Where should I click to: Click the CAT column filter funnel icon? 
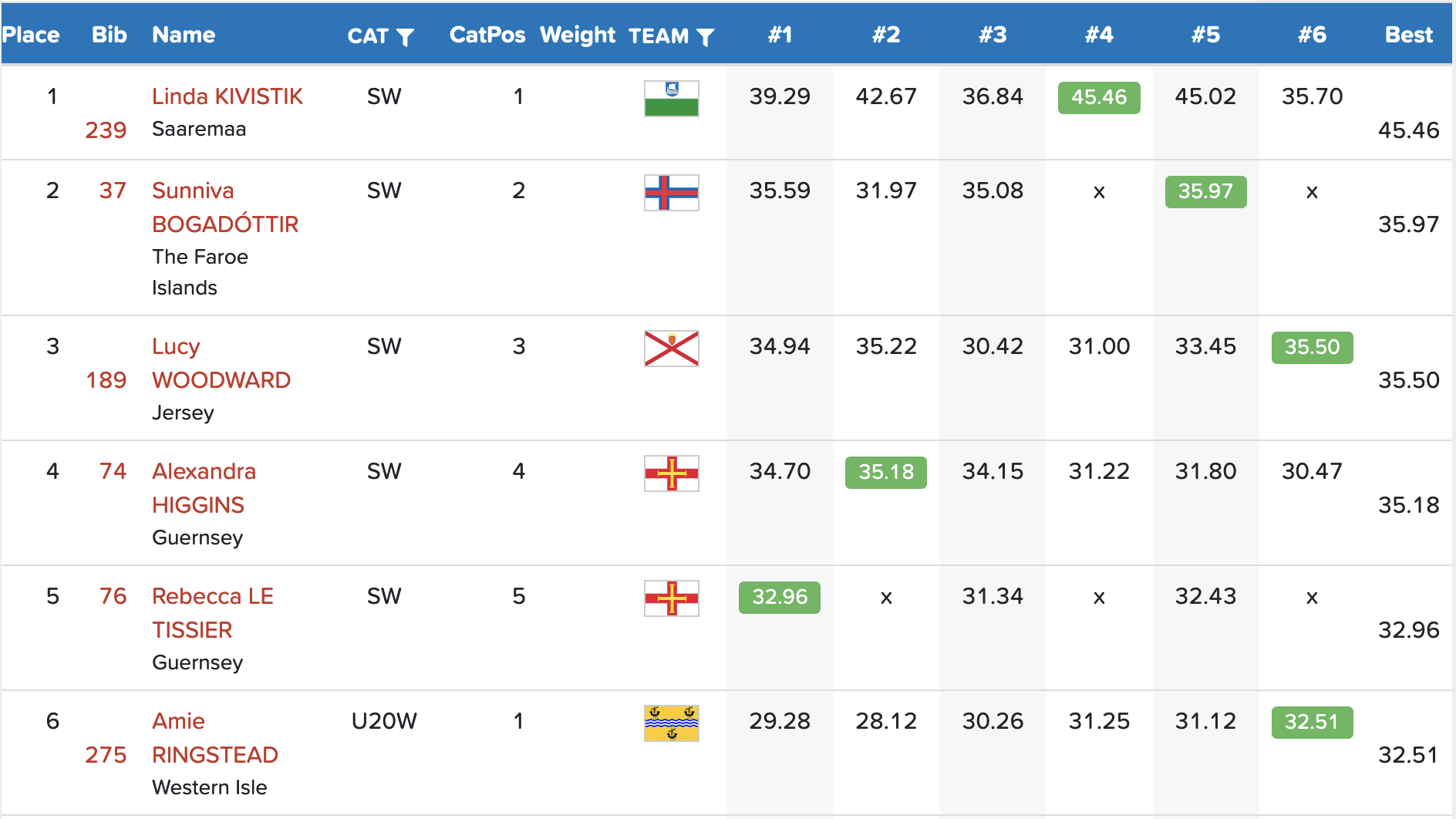pos(405,37)
